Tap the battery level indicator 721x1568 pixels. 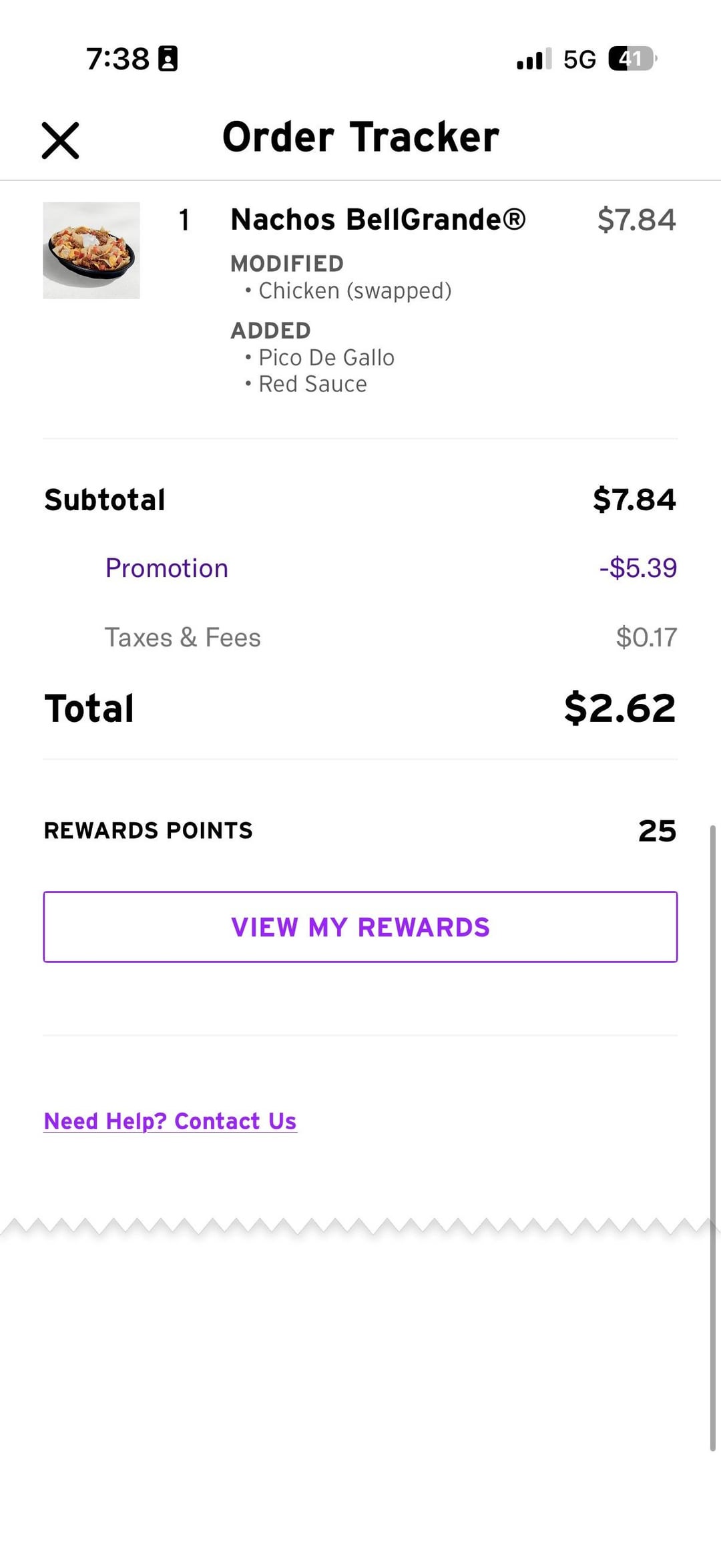point(632,59)
